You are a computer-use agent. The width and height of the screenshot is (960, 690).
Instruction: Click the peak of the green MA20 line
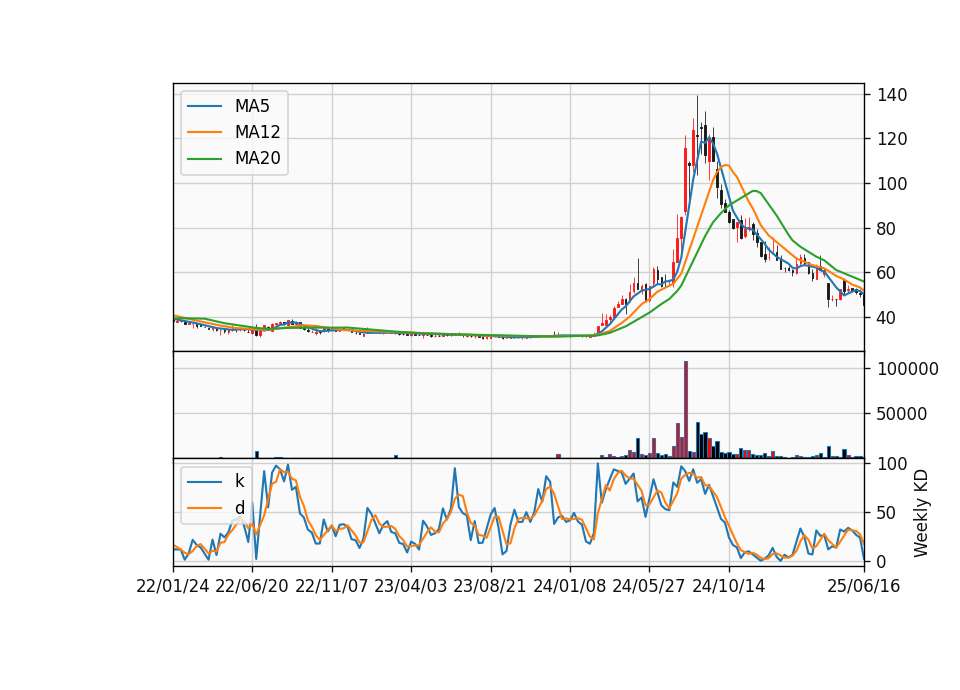coord(756,191)
